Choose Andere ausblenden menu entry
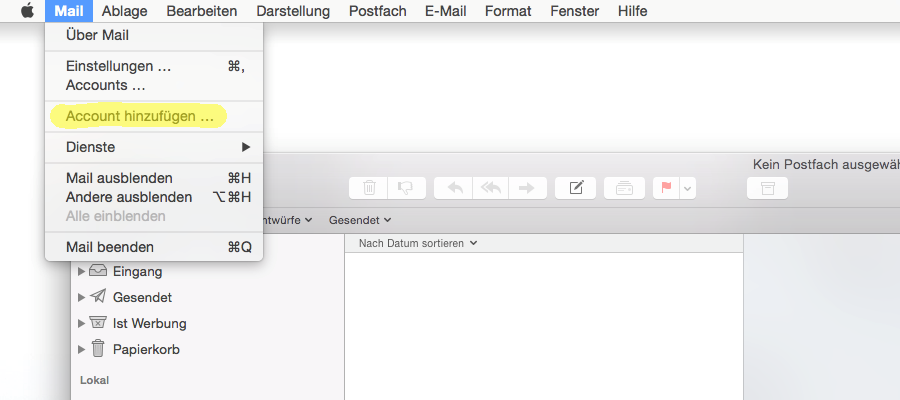Viewport: 900px width, 400px height. point(154,197)
